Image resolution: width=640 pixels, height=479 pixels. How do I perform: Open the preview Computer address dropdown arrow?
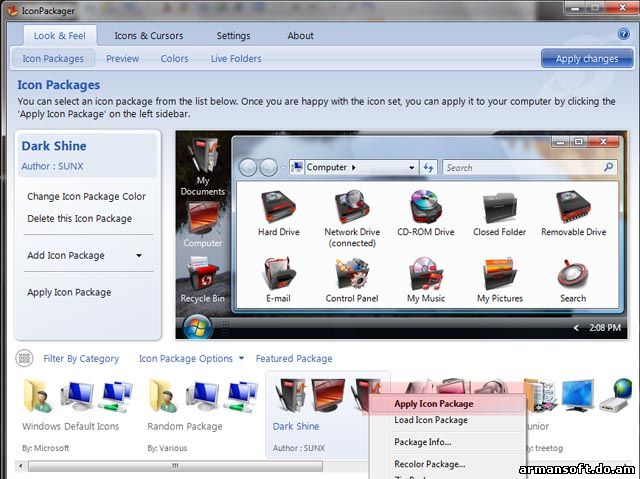(411, 167)
